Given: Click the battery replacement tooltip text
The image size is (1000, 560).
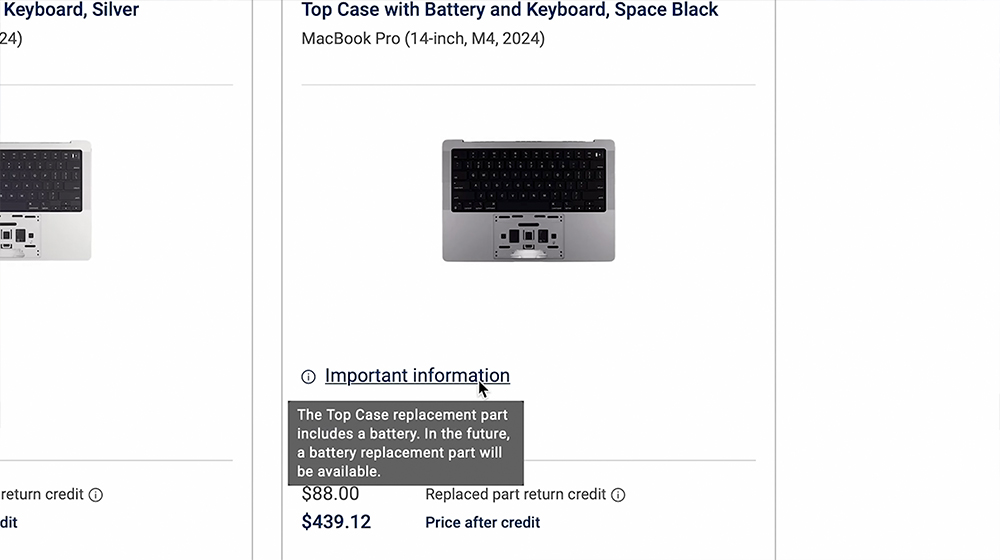Looking at the screenshot, I should coord(405,443).
